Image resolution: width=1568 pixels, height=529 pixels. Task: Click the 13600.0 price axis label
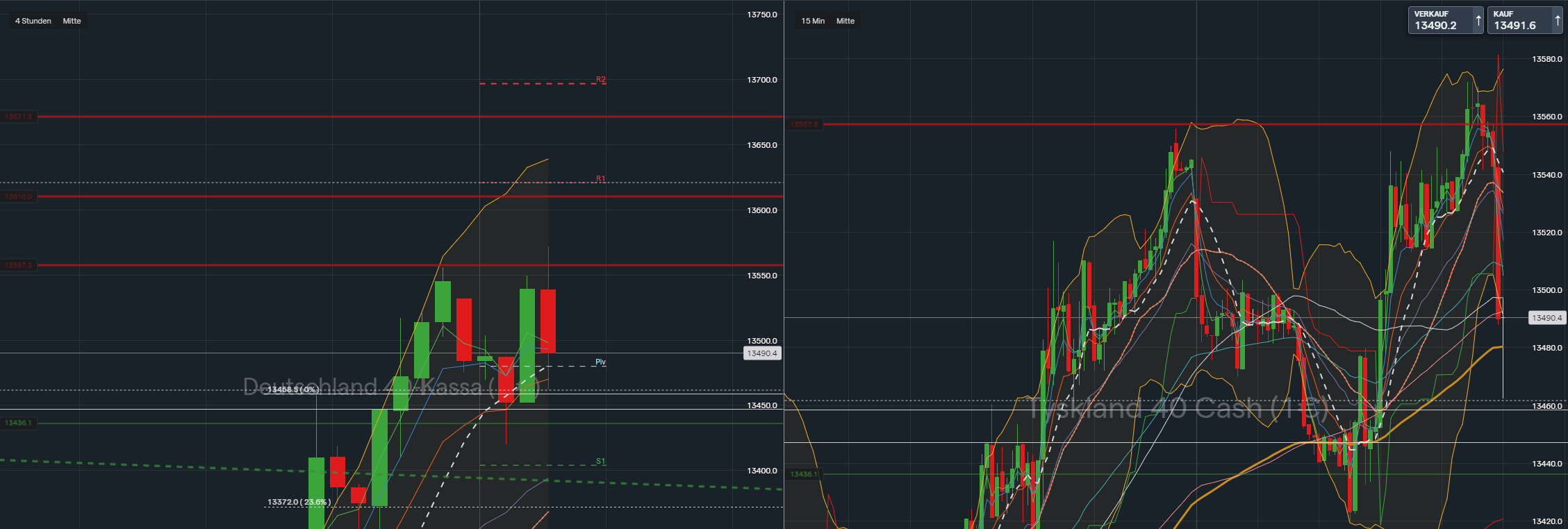click(x=762, y=210)
